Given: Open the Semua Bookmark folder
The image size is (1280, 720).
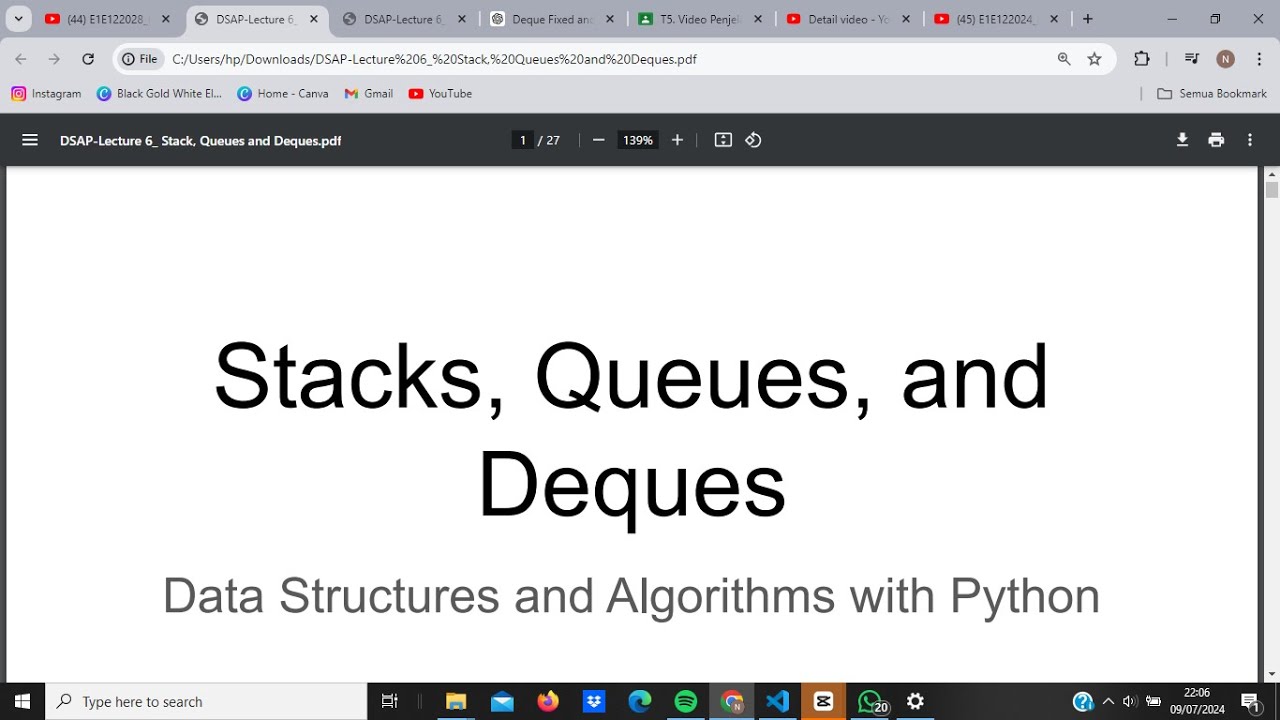Looking at the screenshot, I should [1211, 93].
